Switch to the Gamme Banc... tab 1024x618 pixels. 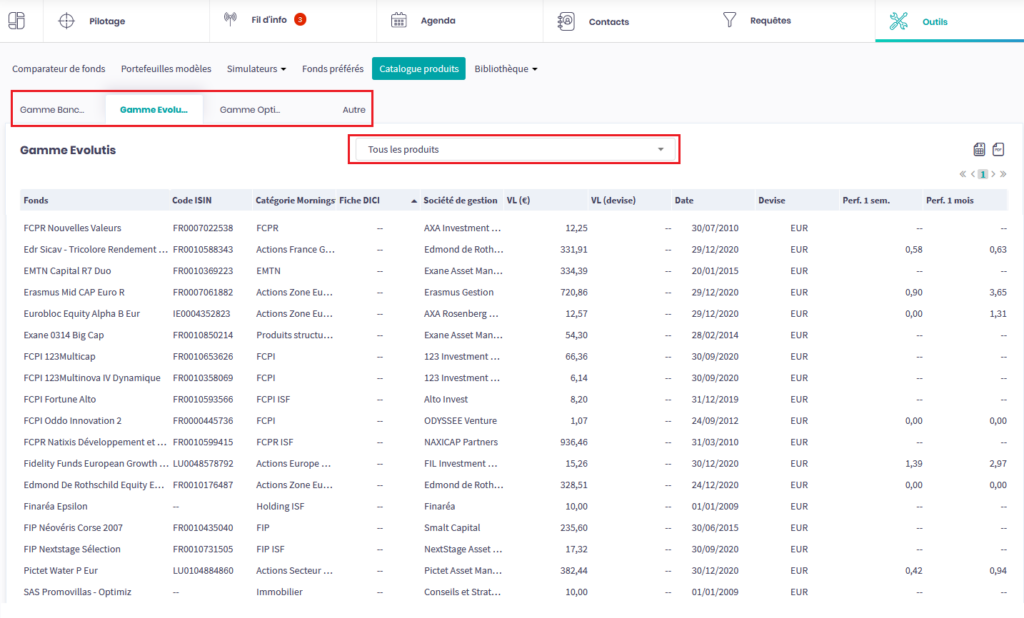(x=52, y=110)
